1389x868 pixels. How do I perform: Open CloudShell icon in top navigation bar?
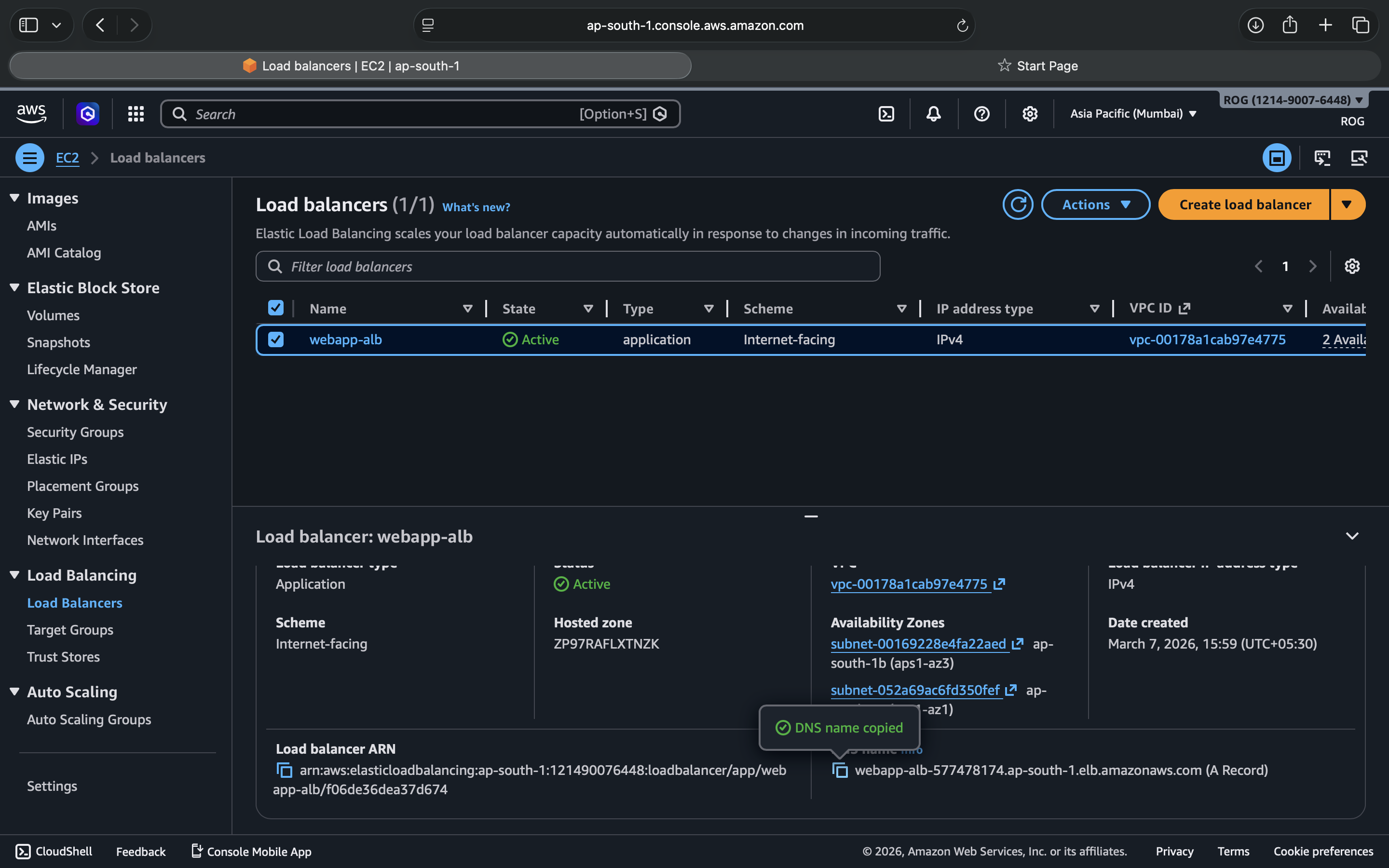[886, 114]
